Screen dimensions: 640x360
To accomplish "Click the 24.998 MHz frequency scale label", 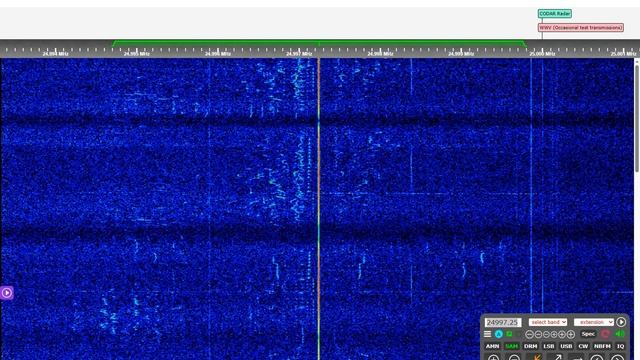I will [380, 54].
